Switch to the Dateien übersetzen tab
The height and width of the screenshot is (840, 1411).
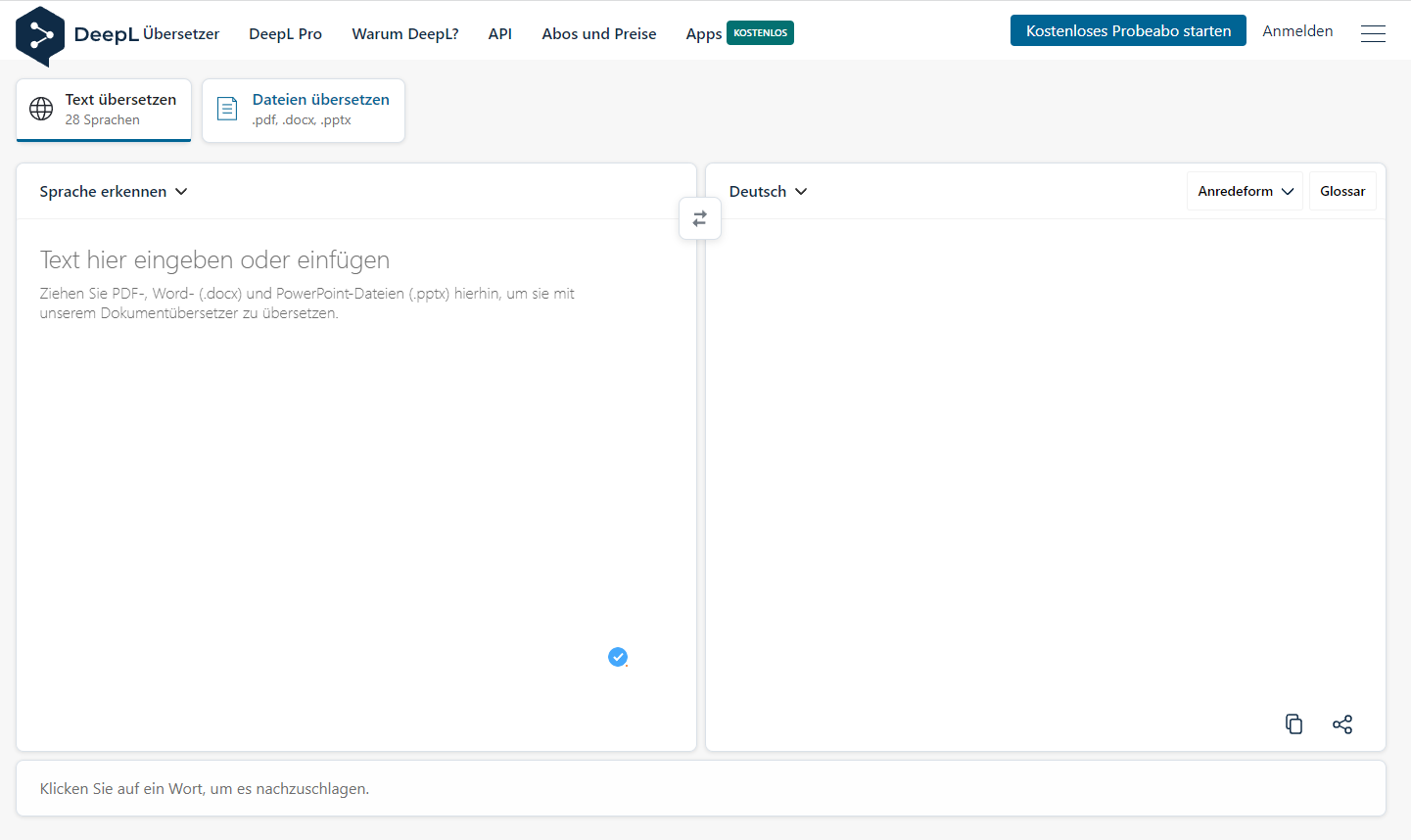click(304, 110)
